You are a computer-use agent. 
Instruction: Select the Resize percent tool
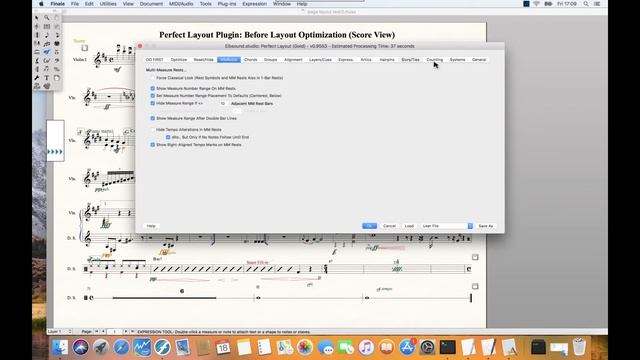(x=57, y=69)
